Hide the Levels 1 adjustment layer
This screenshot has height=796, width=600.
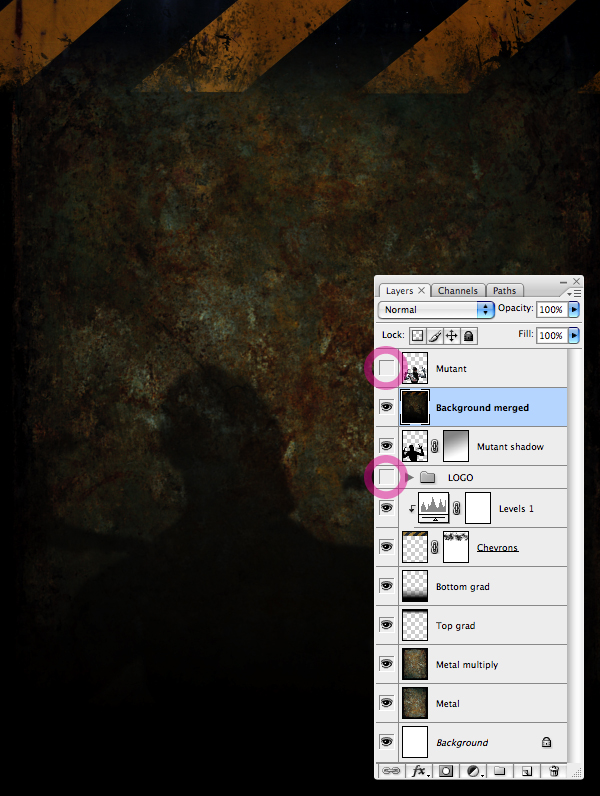point(386,508)
